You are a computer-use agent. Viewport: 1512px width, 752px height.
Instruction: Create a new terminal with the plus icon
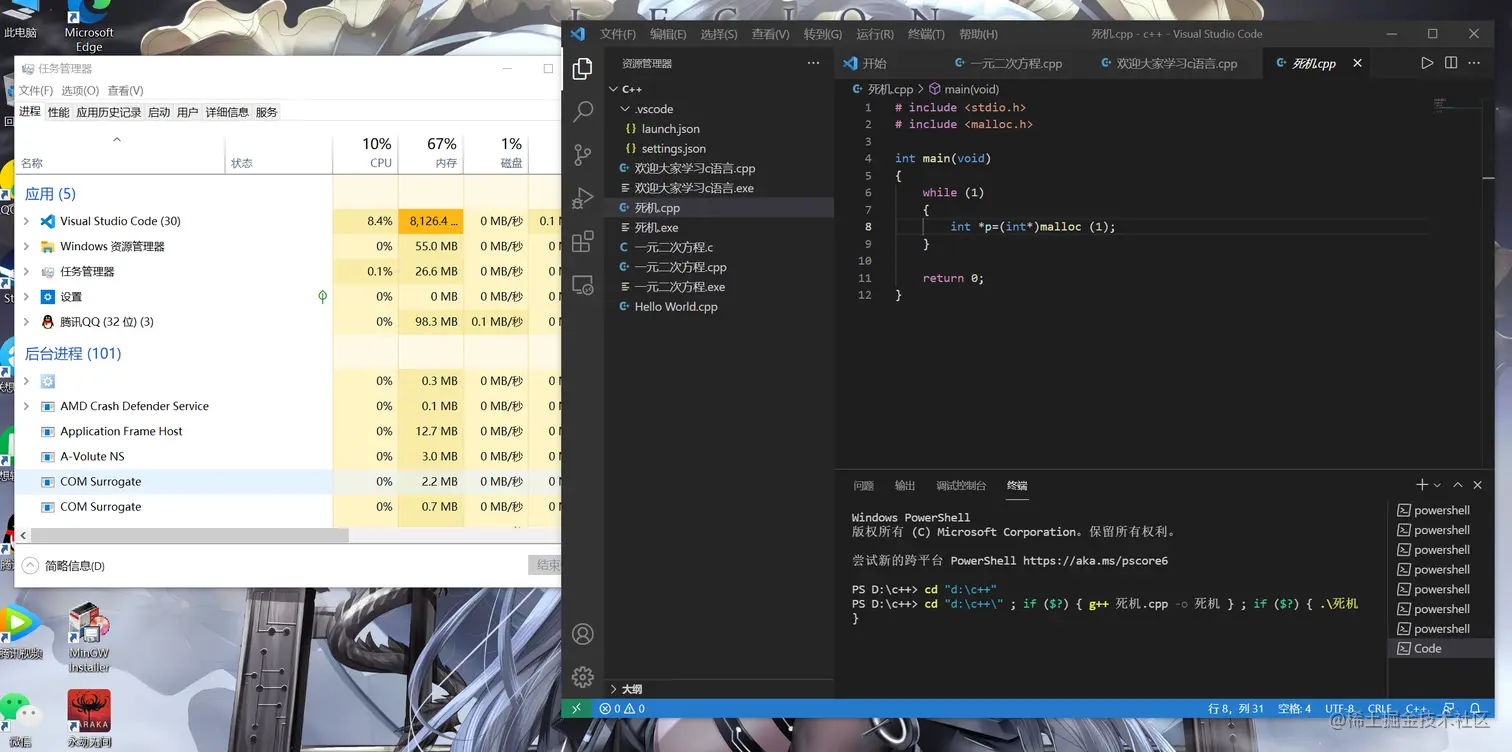(x=1422, y=485)
